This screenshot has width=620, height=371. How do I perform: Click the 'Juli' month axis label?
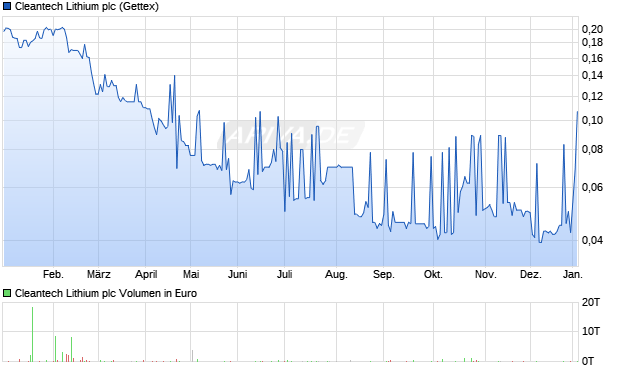pos(285,274)
